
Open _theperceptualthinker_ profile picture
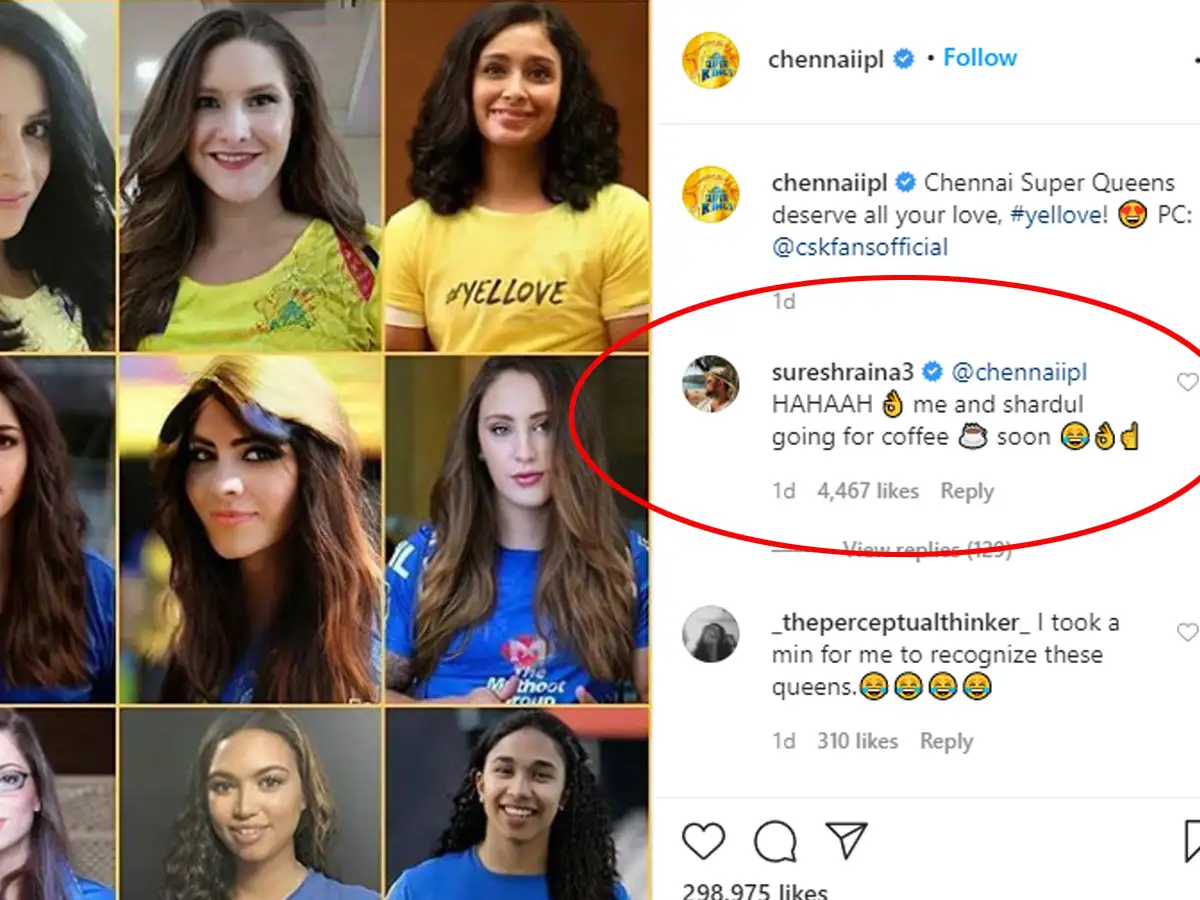tap(710, 633)
